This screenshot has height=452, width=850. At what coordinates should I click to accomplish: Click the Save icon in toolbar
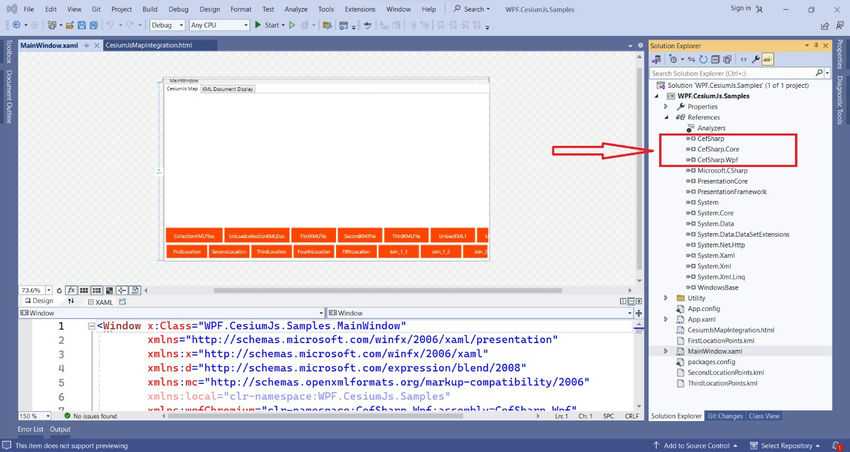click(82, 25)
